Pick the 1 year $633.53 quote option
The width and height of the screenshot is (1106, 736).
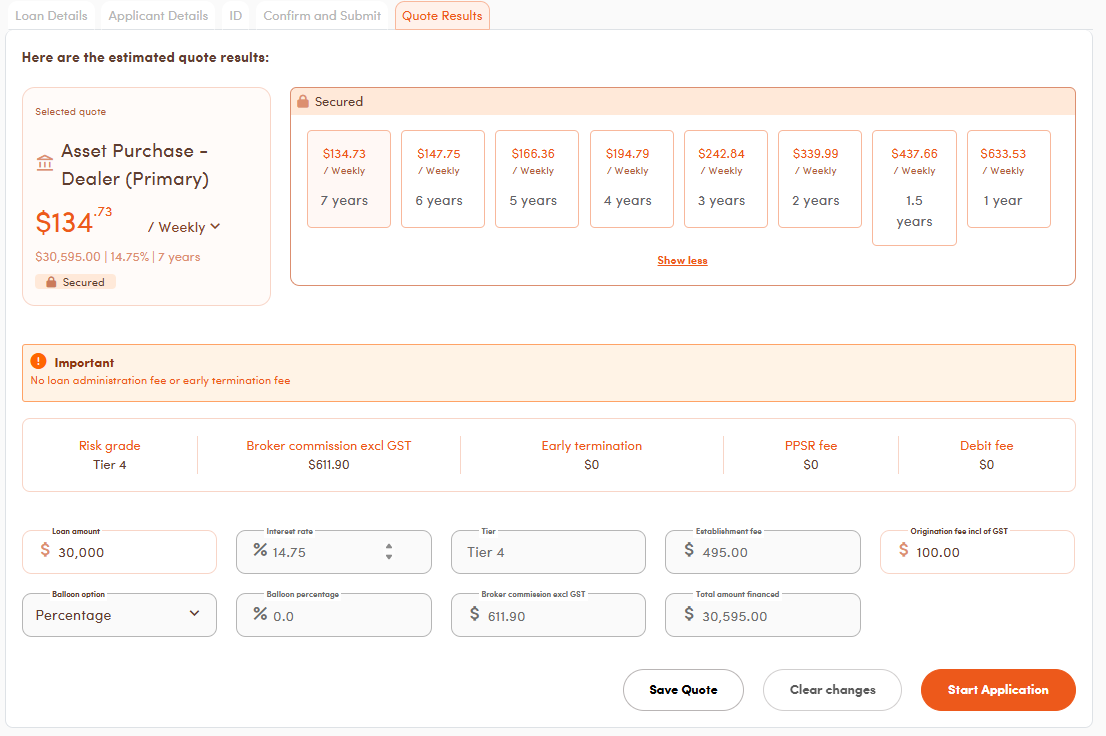click(1008, 178)
